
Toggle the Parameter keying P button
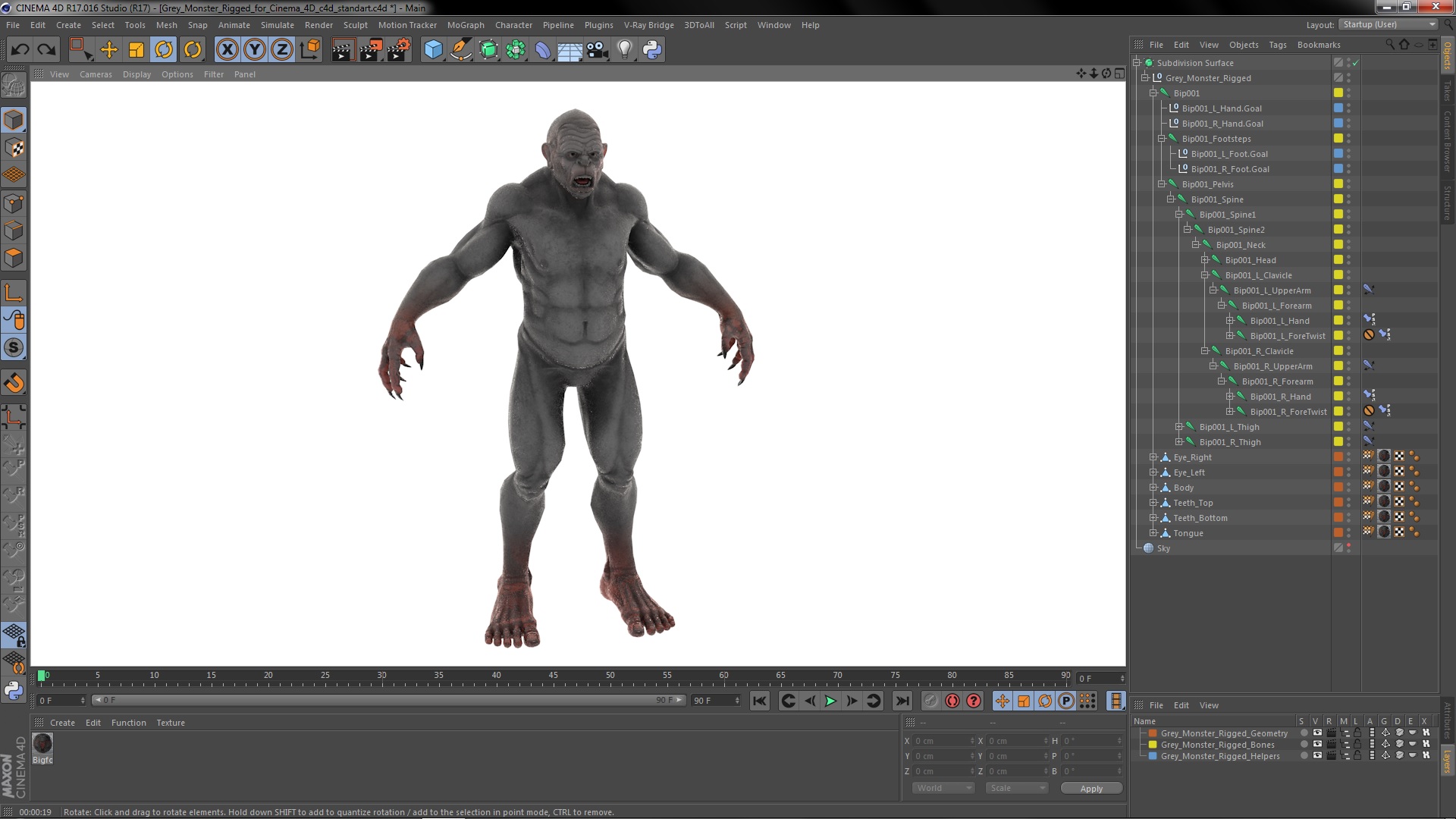pos(1066,701)
